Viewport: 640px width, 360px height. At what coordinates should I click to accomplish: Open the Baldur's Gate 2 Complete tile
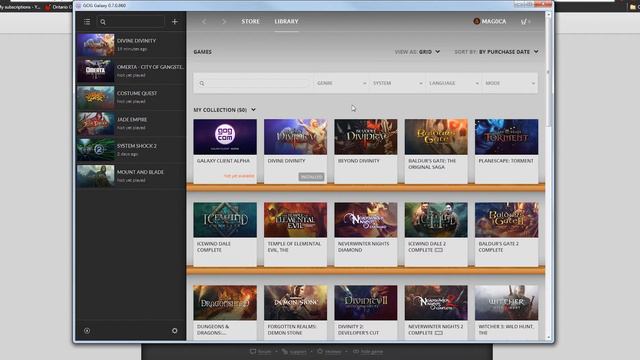point(506,234)
